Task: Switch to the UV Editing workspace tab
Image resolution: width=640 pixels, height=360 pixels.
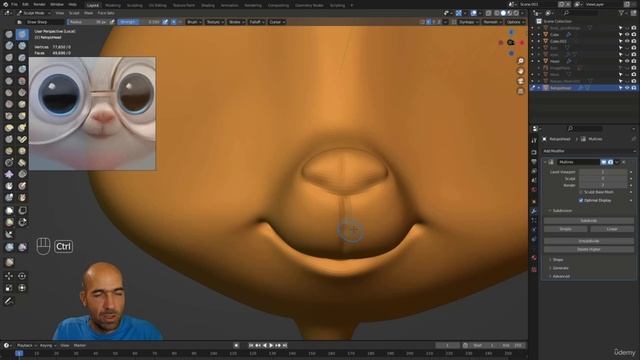Action: 158,5
